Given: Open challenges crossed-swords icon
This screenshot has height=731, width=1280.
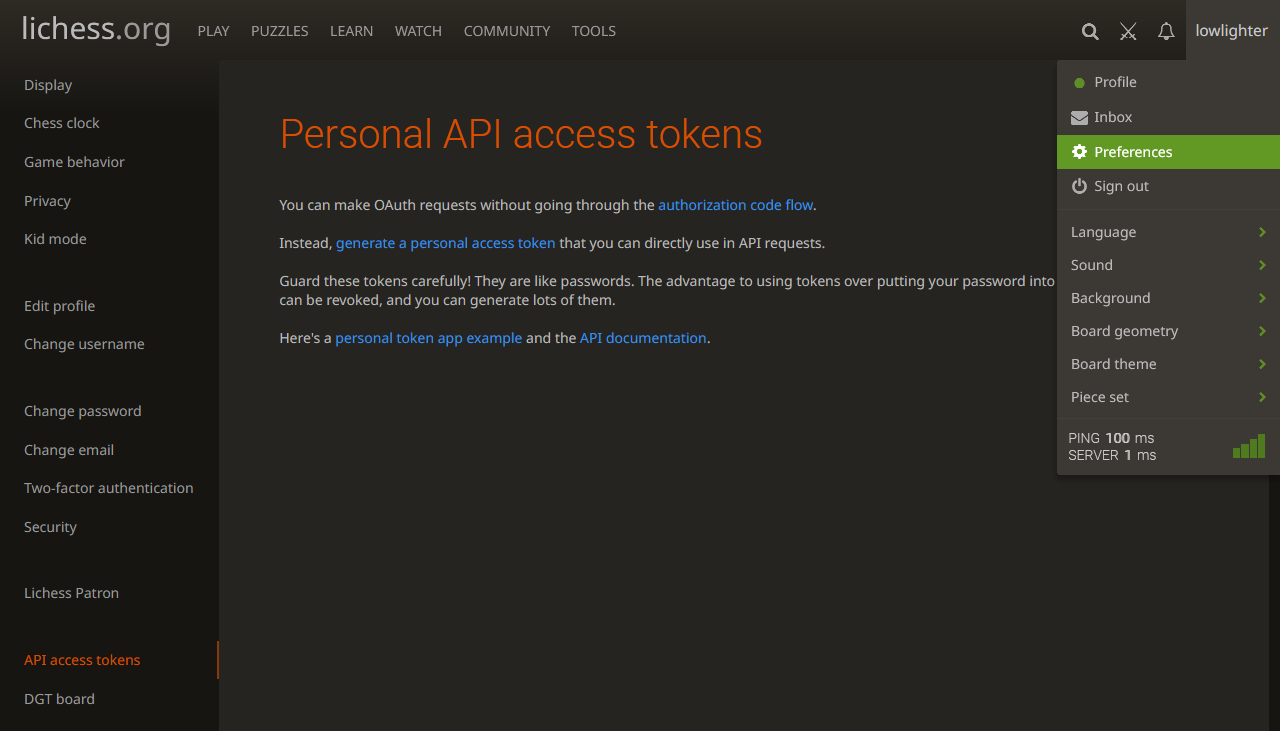Looking at the screenshot, I should (x=1128, y=31).
